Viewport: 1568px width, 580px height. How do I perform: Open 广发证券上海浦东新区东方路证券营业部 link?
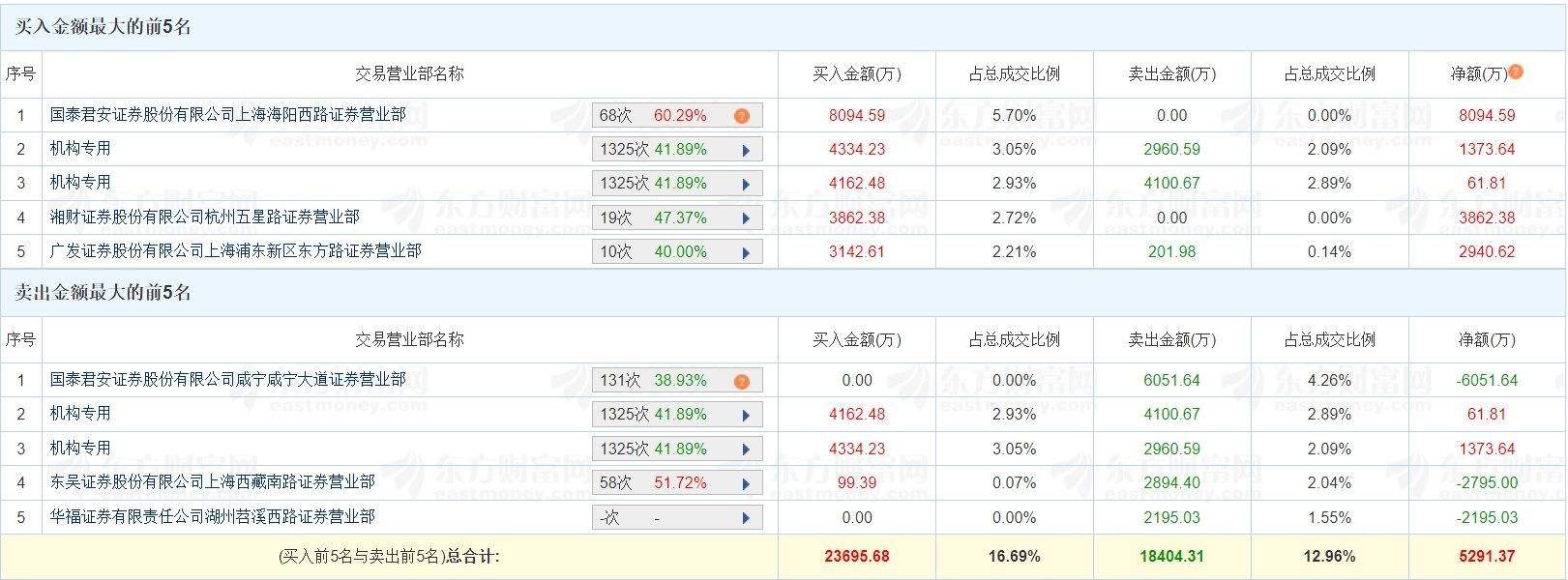(235, 251)
